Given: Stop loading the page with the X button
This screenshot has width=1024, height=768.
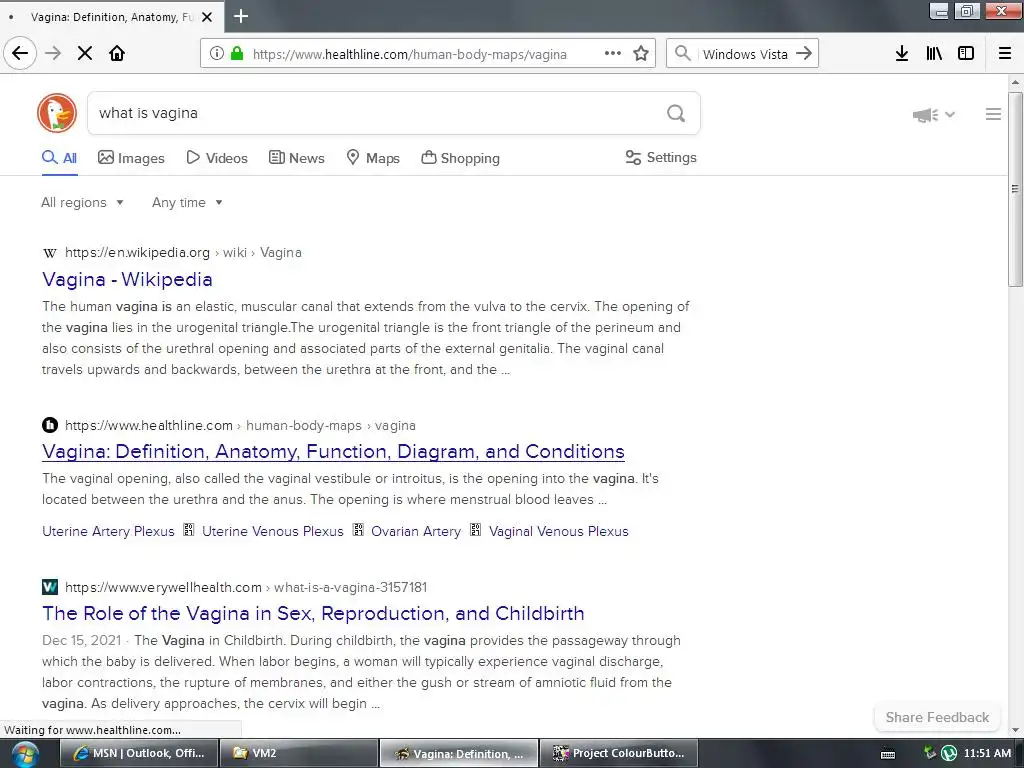Looking at the screenshot, I should 85,54.
